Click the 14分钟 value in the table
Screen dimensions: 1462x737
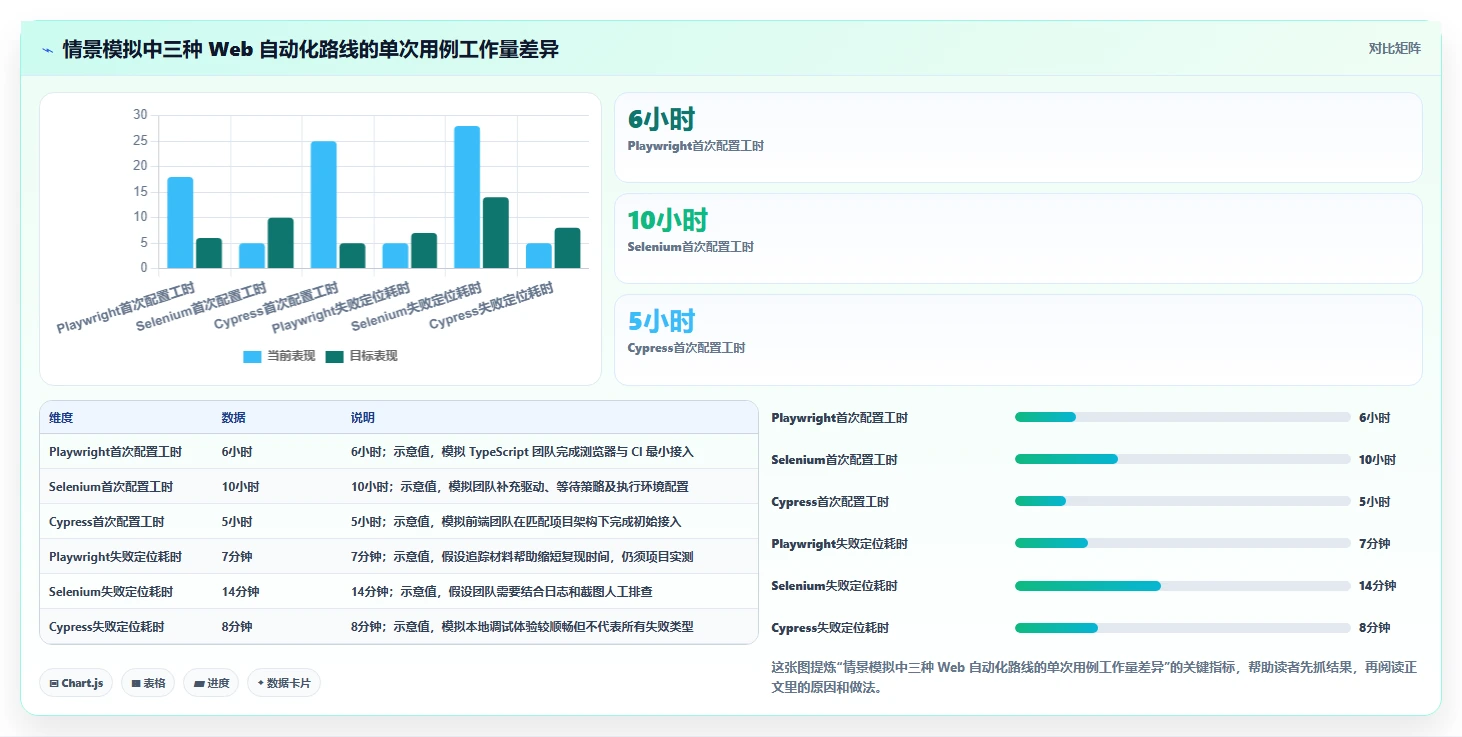[240, 592]
